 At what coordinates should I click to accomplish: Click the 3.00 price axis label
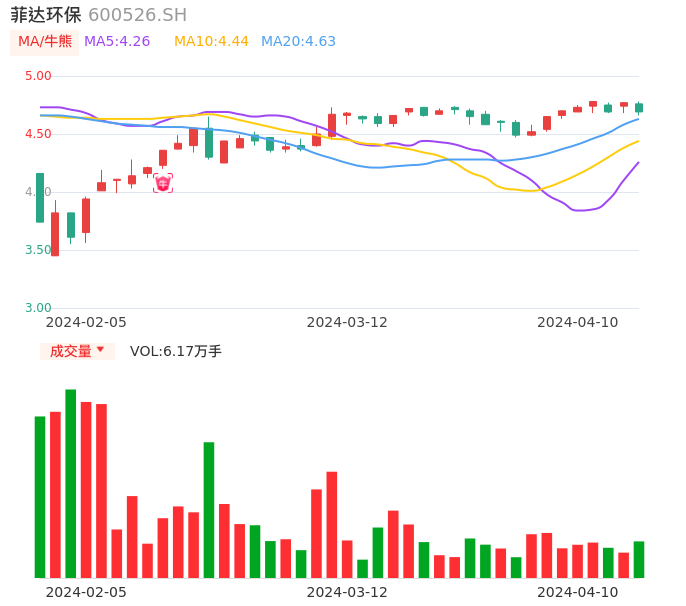[38, 308]
